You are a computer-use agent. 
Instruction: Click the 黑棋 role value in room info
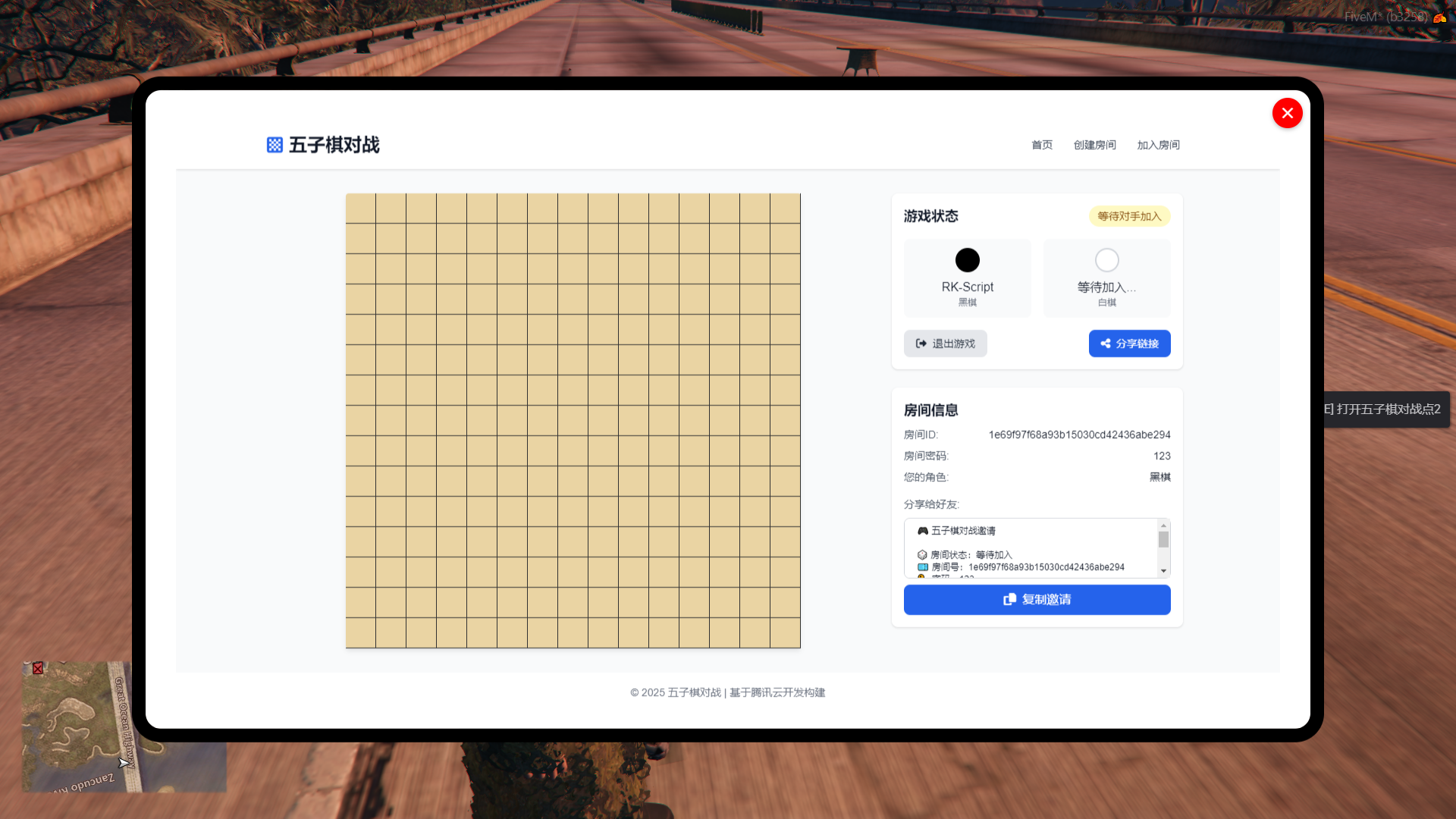pos(1159,477)
